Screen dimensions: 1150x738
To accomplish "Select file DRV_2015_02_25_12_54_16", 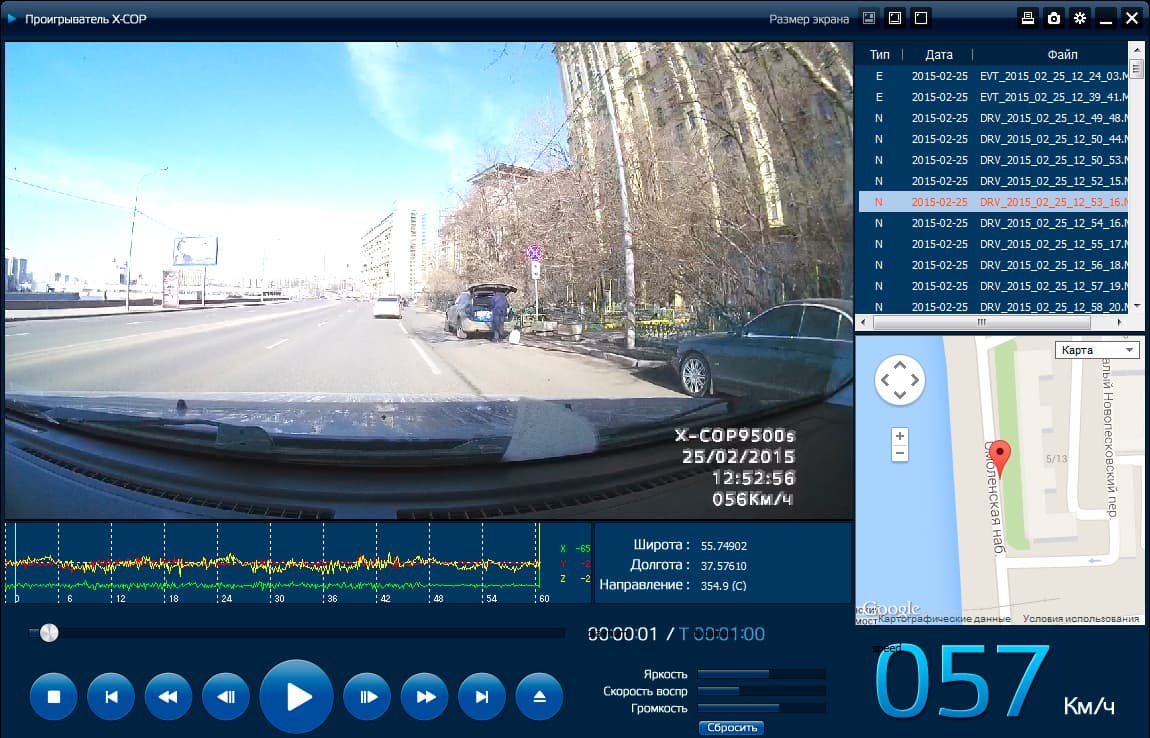I will 993,223.
